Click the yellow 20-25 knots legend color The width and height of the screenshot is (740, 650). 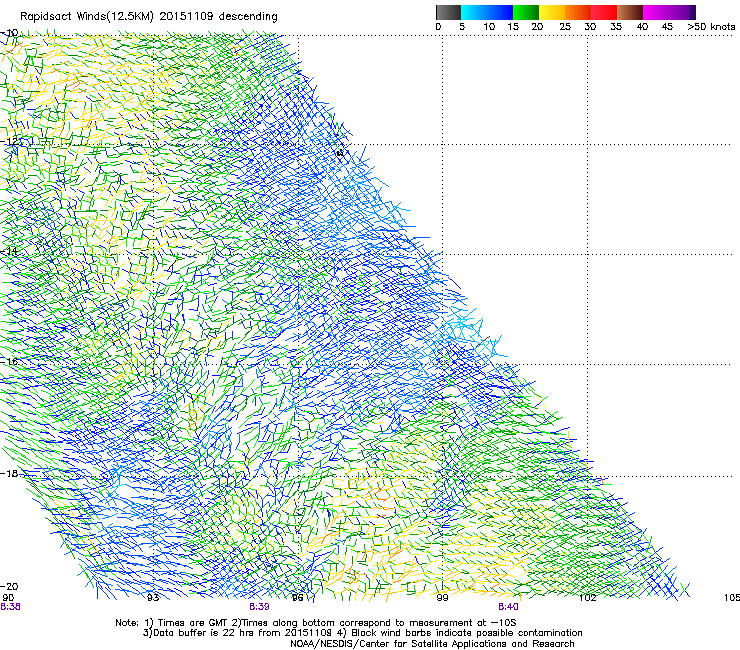point(552,12)
